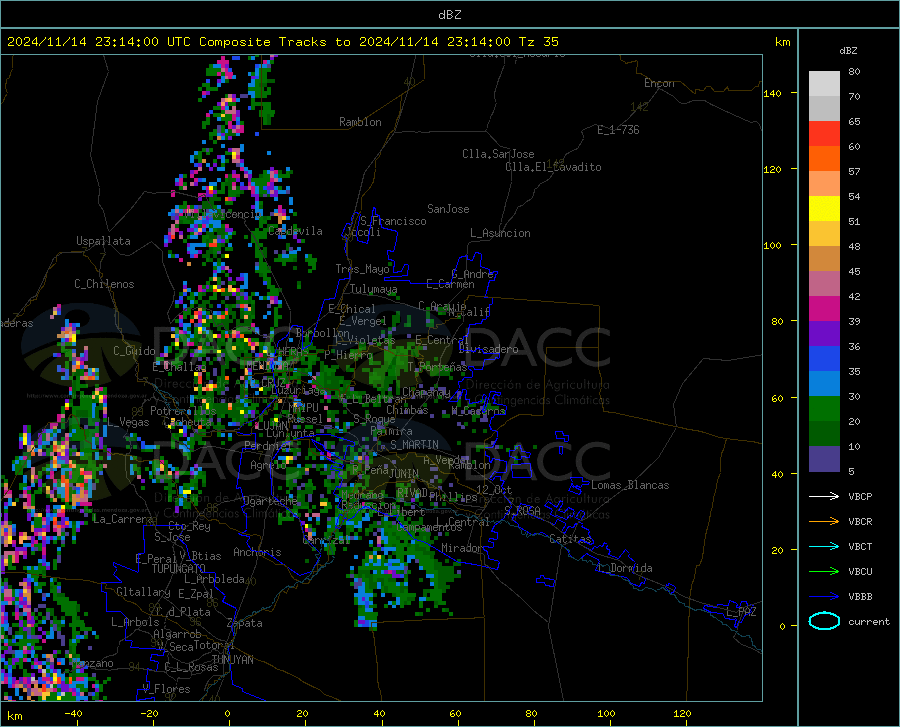Click the 'Anchoris' map label
The width and height of the screenshot is (900, 727).
click(257, 552)
